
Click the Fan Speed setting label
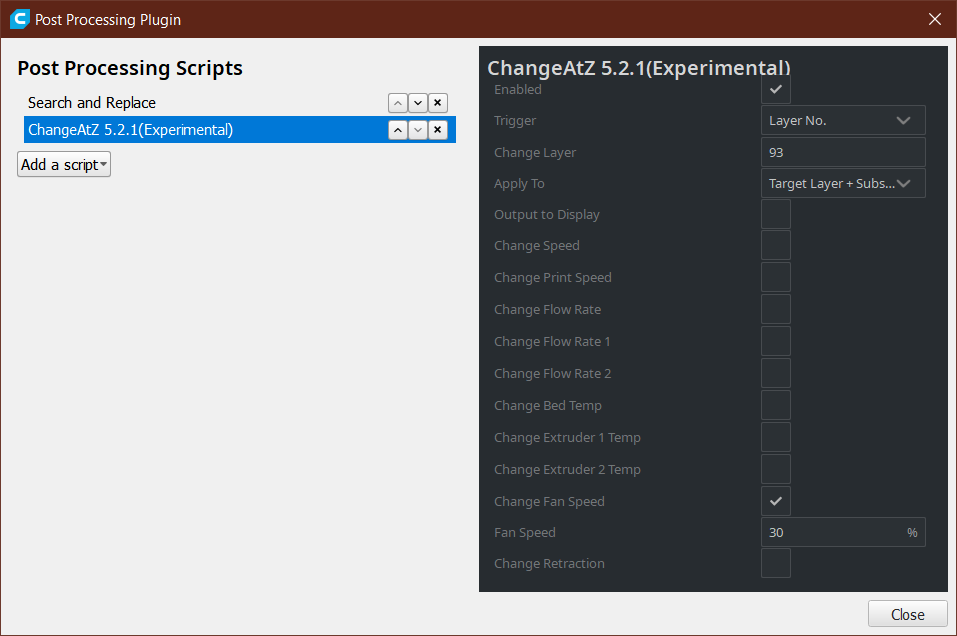(525, 532)
